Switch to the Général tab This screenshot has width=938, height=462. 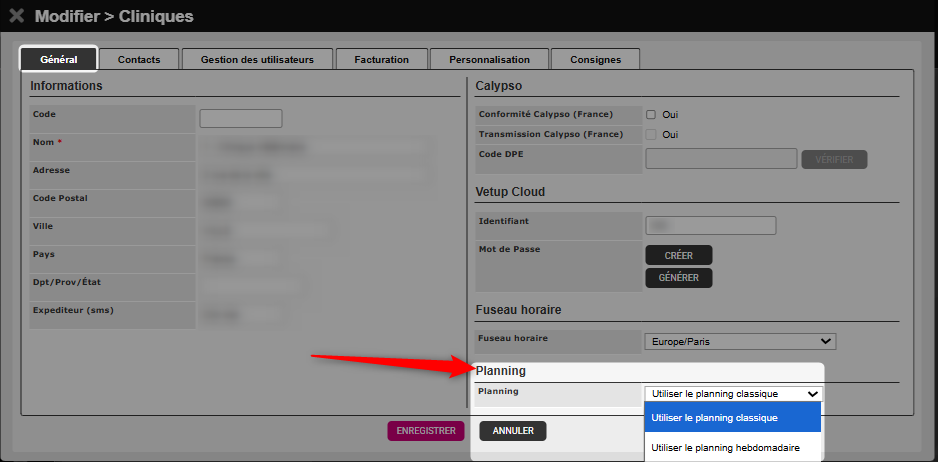pyautogui.click(x=59, y=59)
